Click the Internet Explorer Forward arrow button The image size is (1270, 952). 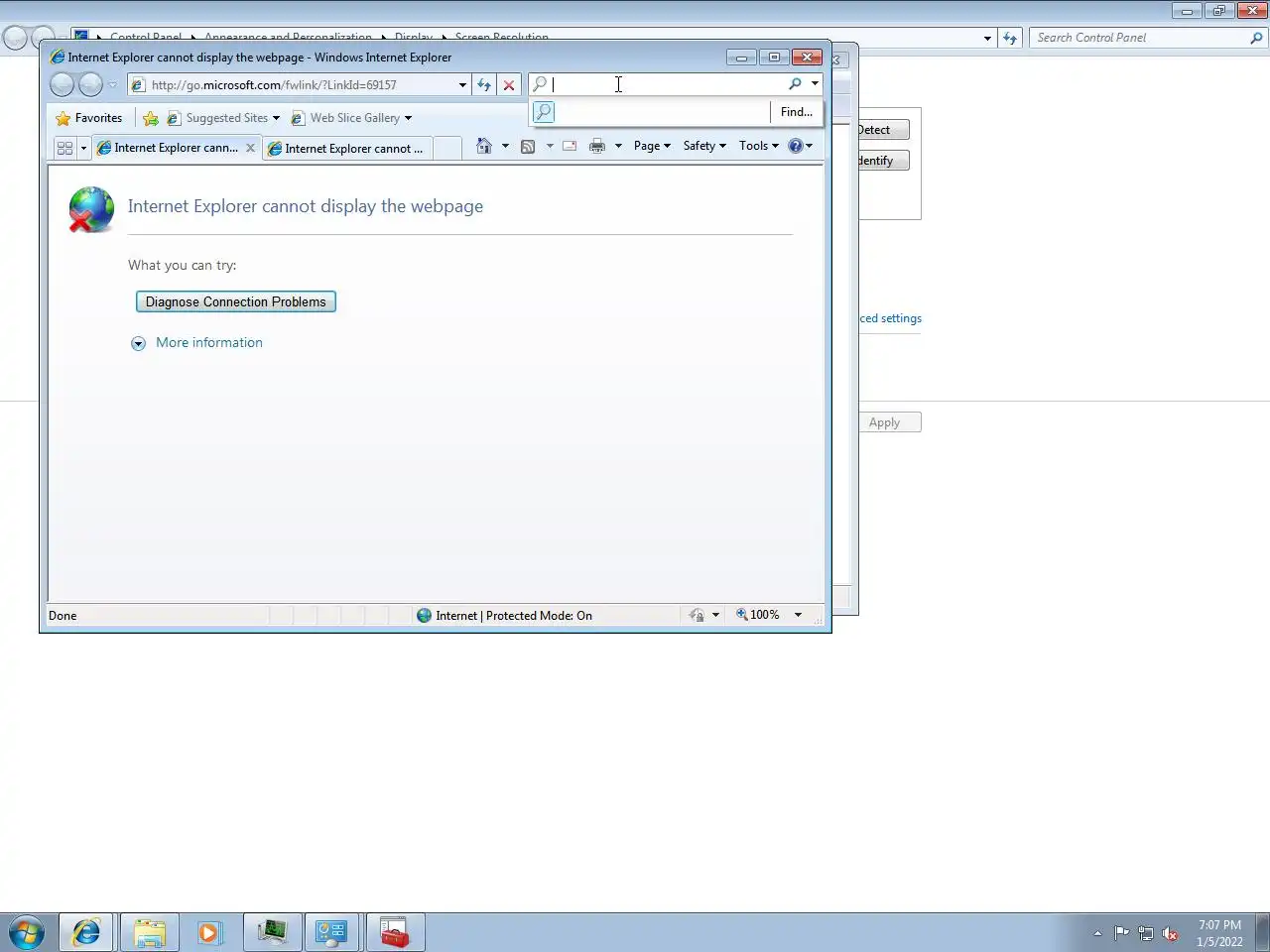90,85
